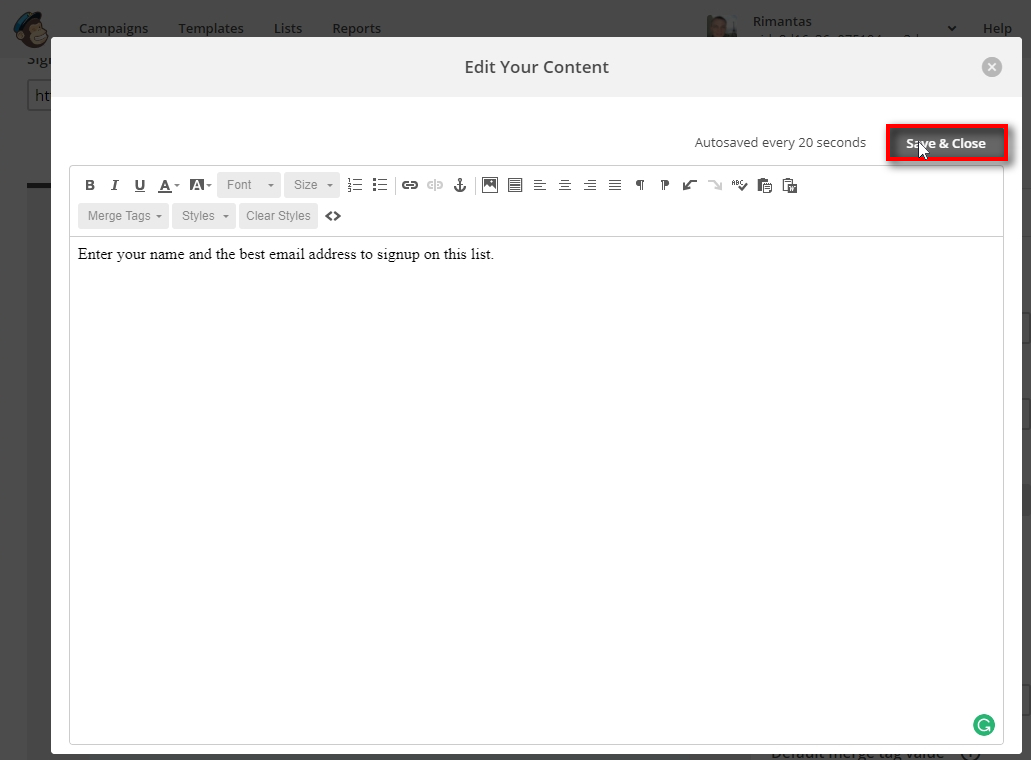Insert a bulleted list
This screenshot has height=760, width=1031.
point(380,185)
